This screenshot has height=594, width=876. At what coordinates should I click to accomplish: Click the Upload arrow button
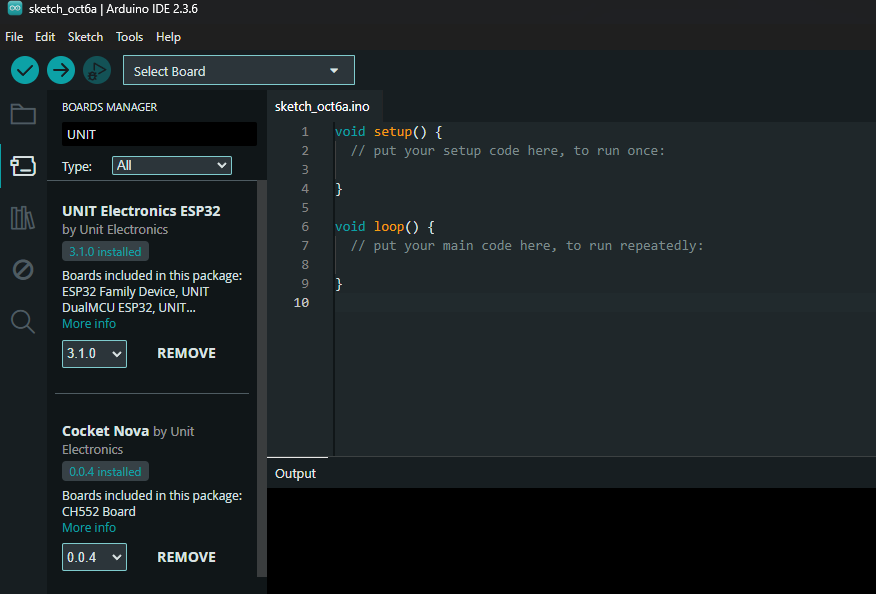[x=61, y=70]
